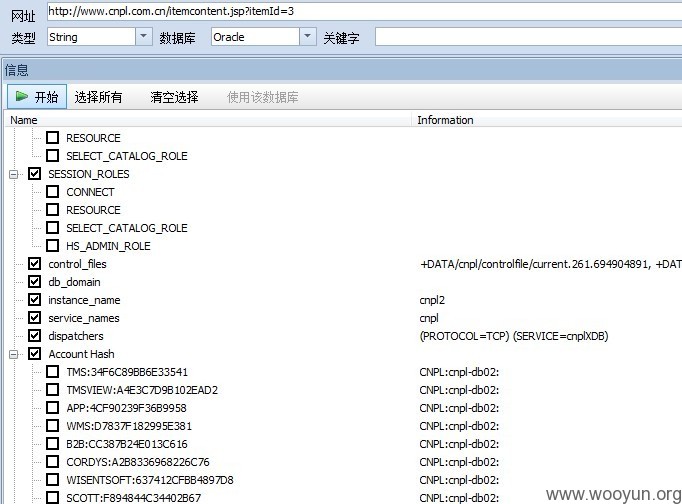The image size is (682, 504).
Task: Uncheck the Account Hash checkbox
Action: [34, 354]
